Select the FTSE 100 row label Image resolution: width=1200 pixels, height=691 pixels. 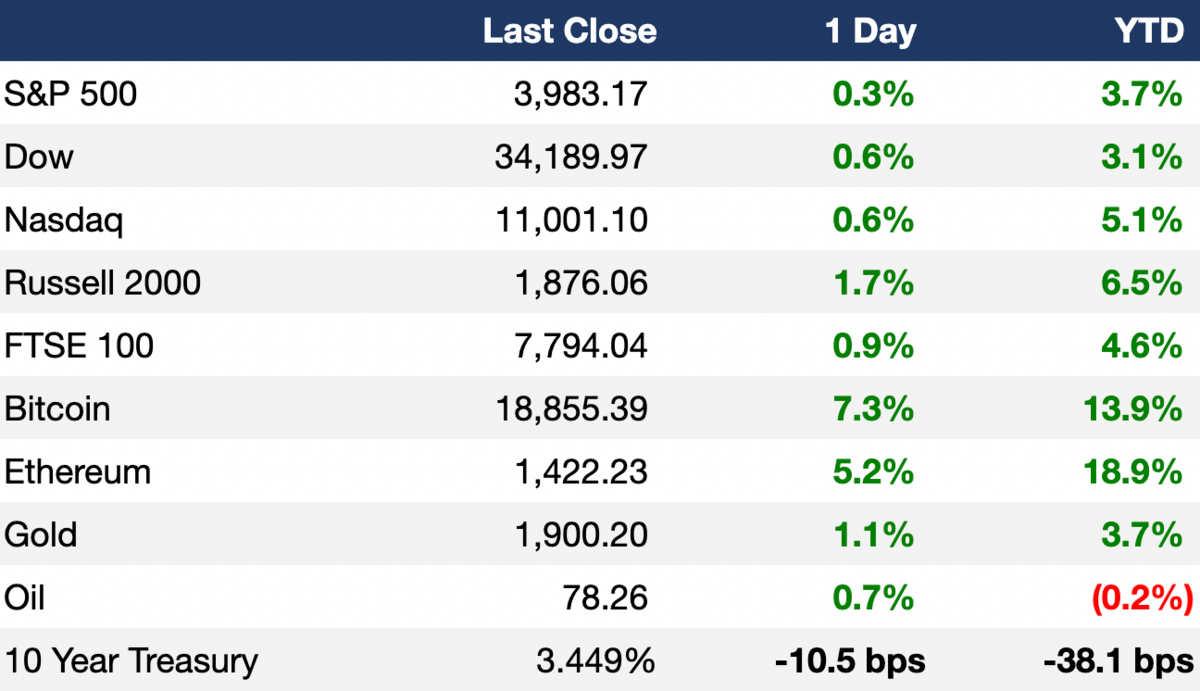(79, 346)
